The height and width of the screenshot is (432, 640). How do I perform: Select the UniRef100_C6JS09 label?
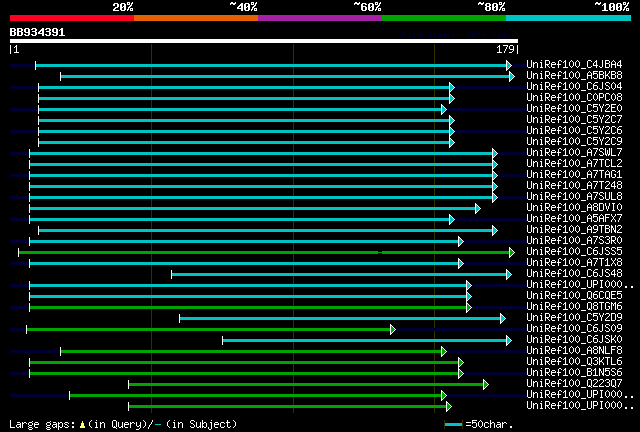click(574, 329)
